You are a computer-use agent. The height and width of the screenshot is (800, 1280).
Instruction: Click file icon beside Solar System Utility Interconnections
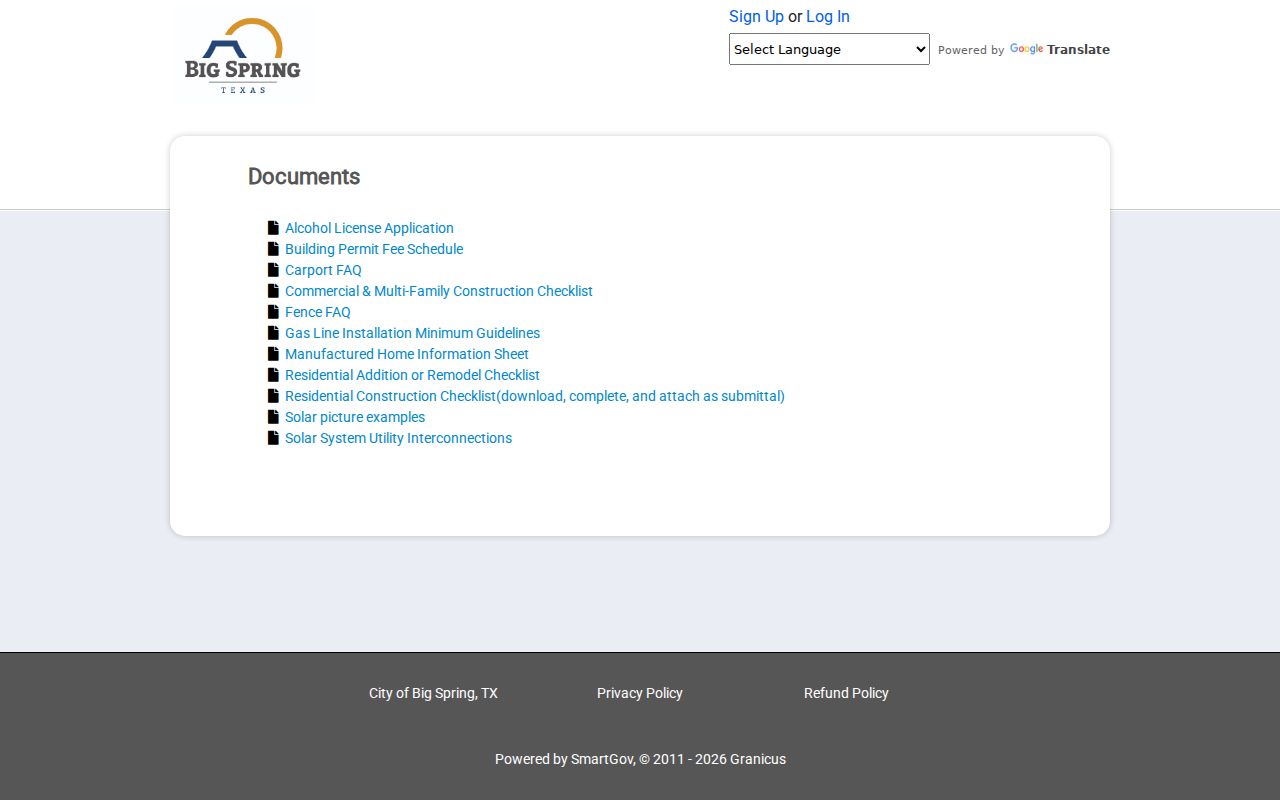tap(273, 438)
